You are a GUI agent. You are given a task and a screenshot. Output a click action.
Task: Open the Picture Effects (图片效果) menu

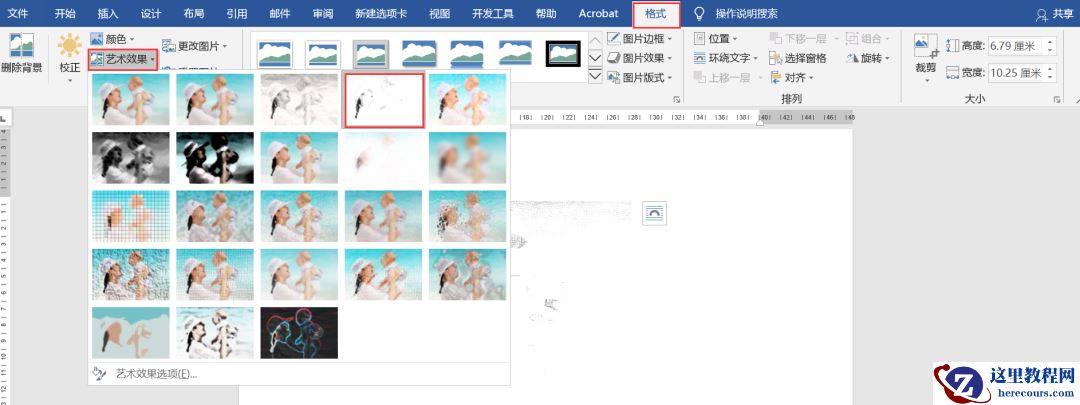tap(640, 58)
